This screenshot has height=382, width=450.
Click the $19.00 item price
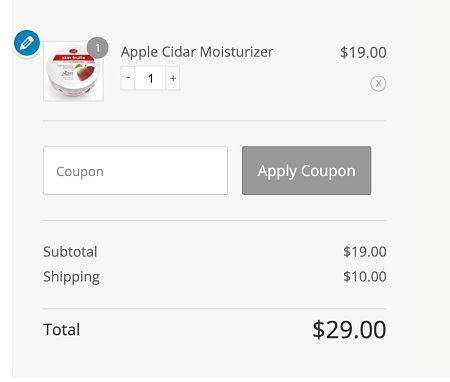coord(363,53)
